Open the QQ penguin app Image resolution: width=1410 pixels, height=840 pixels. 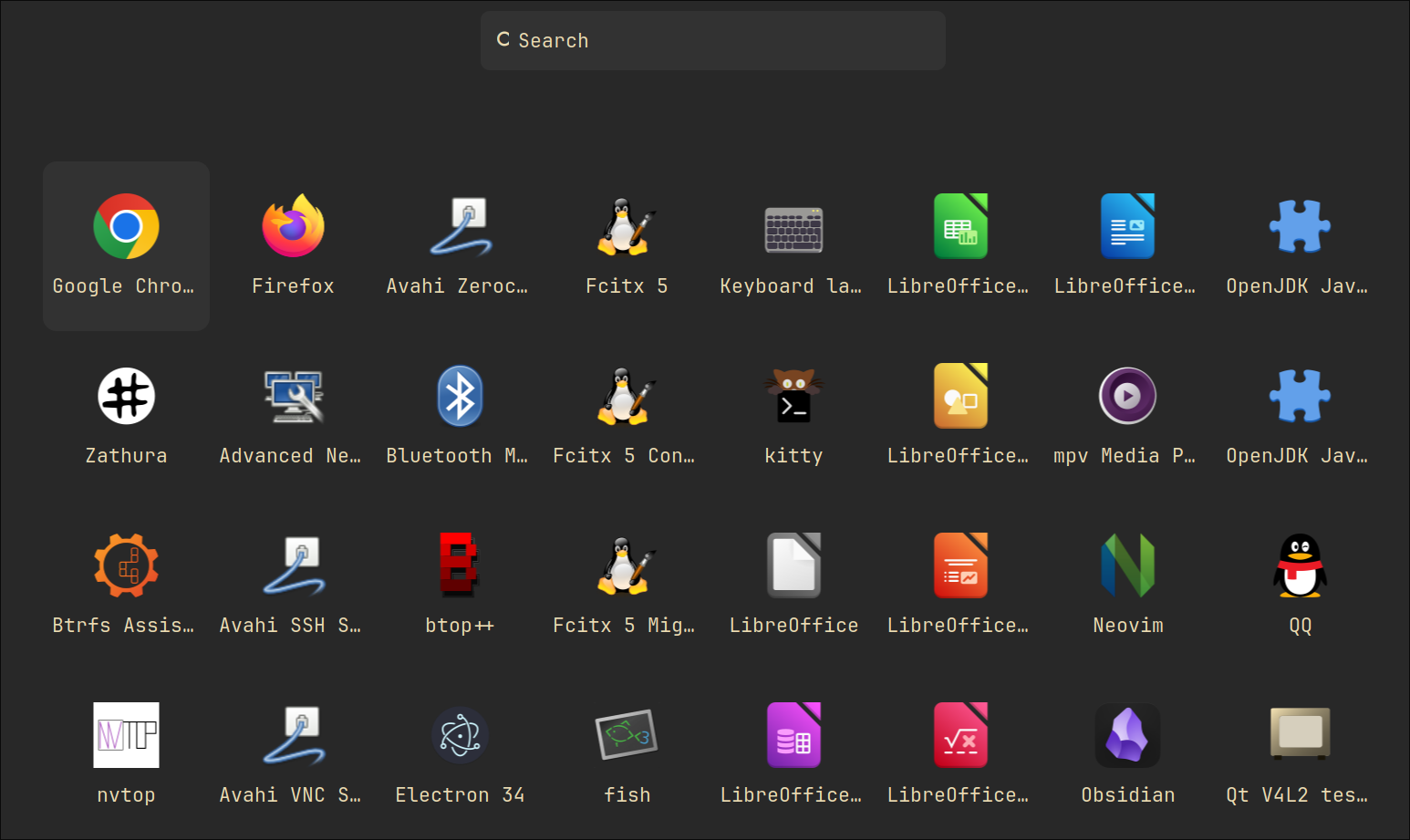[1300, 586]
